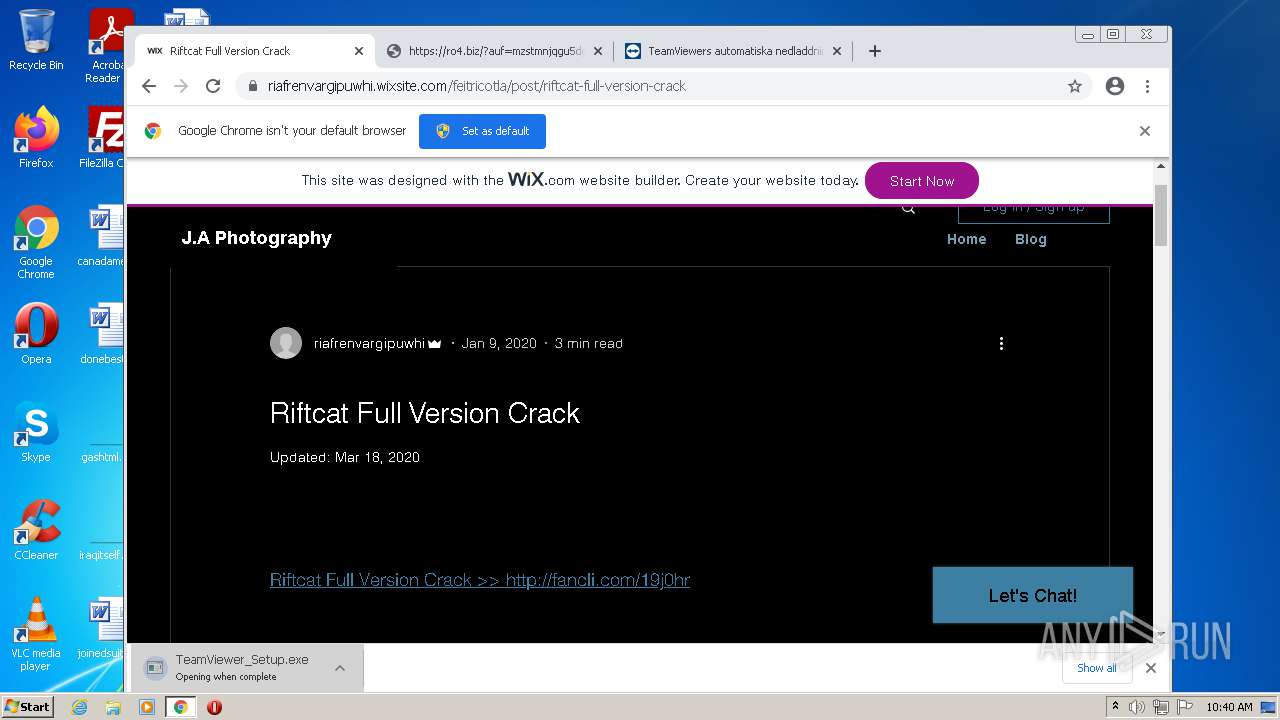Expand TeamViewer_Setup.exe download options
This screenshot has height=720, width=1280.
click(x=340, y=668)
